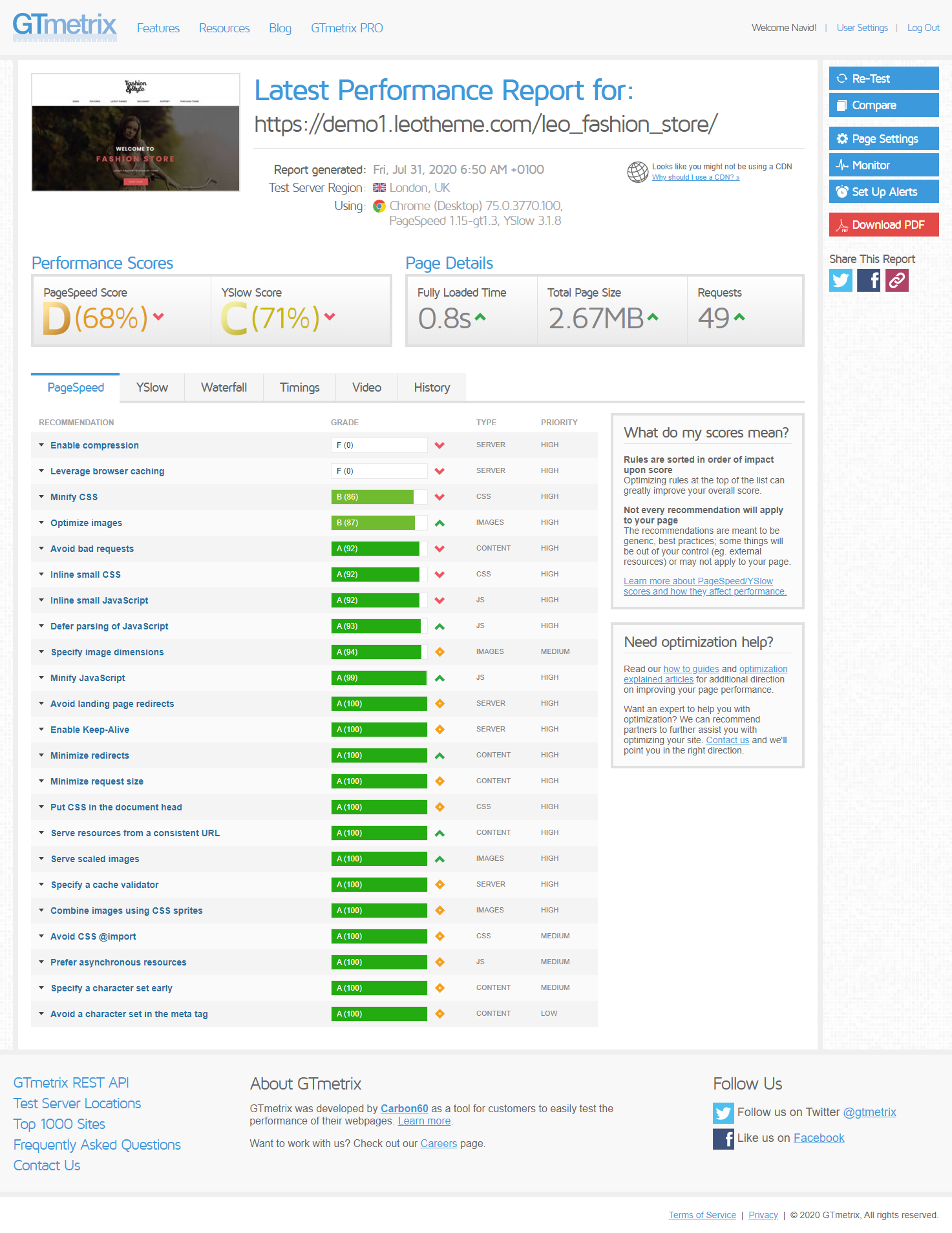Screen dimensions: 952x1233
Task: Click the GTmetrix logo
Action: 65,27
